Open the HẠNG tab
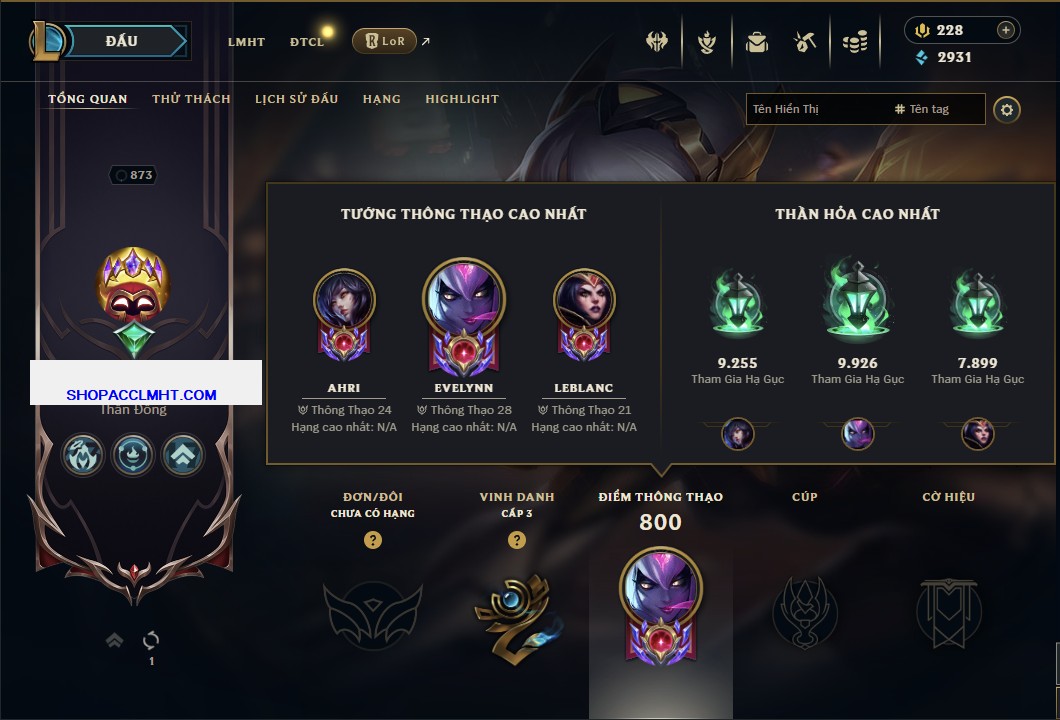 coord(381,99)
